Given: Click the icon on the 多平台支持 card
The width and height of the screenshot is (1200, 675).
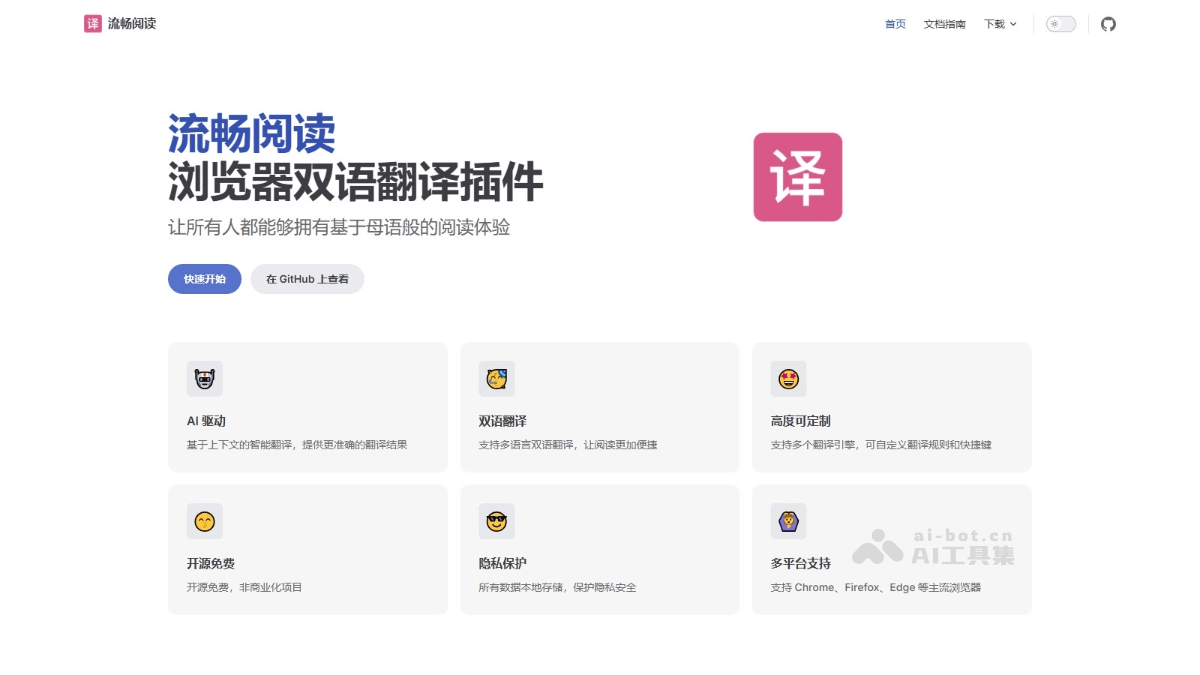Looking at the screenshot, I should coord(789,521).
